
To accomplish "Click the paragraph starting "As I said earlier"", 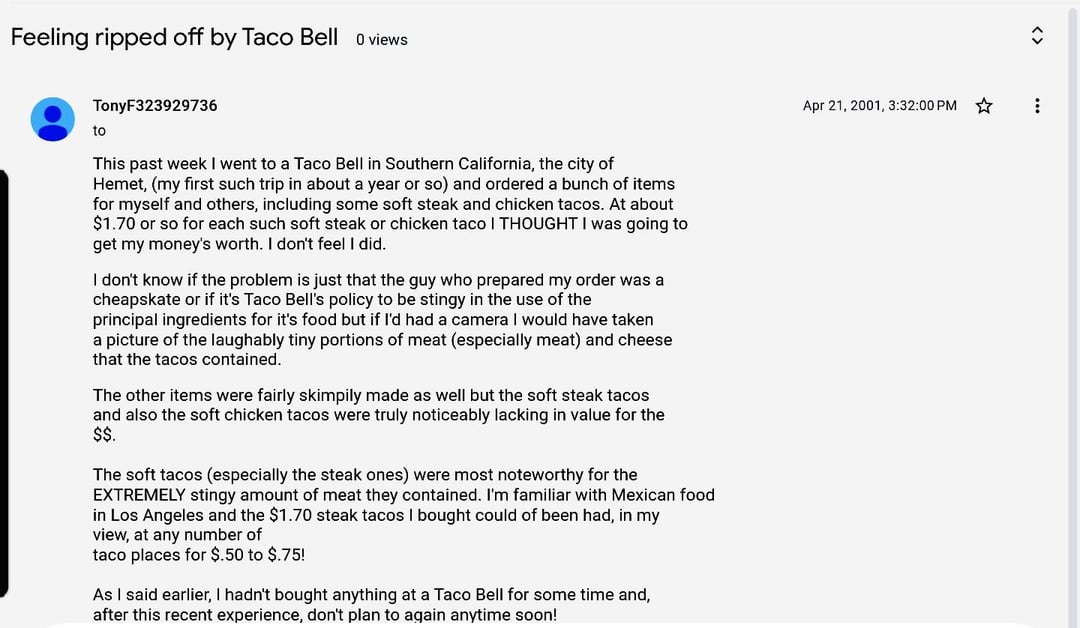I will tap(371, 604).
